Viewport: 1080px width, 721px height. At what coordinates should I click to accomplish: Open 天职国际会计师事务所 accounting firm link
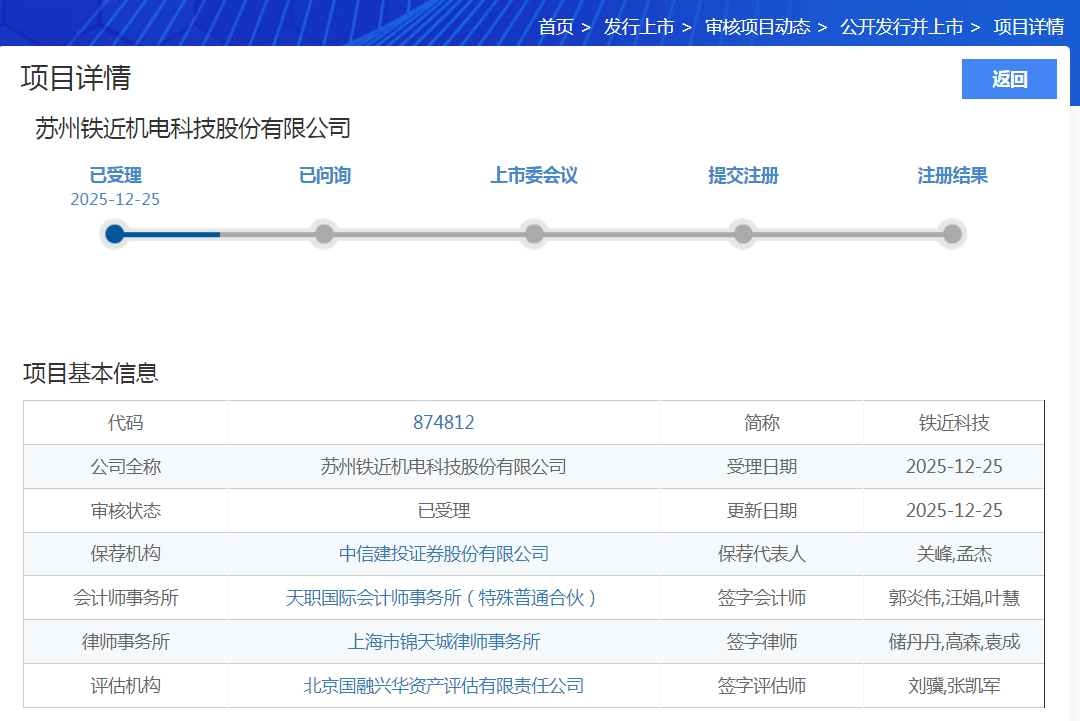[x=443, y=598]
